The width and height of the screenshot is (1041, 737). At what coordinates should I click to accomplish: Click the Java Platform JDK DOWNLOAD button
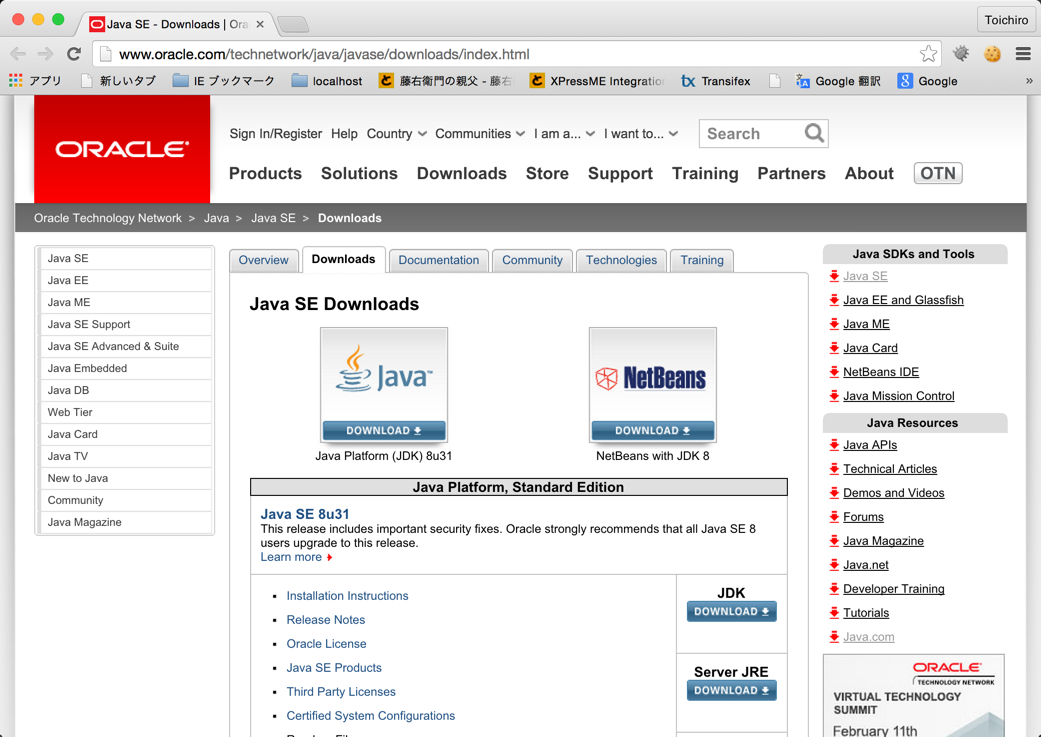(x=384, y=430)
